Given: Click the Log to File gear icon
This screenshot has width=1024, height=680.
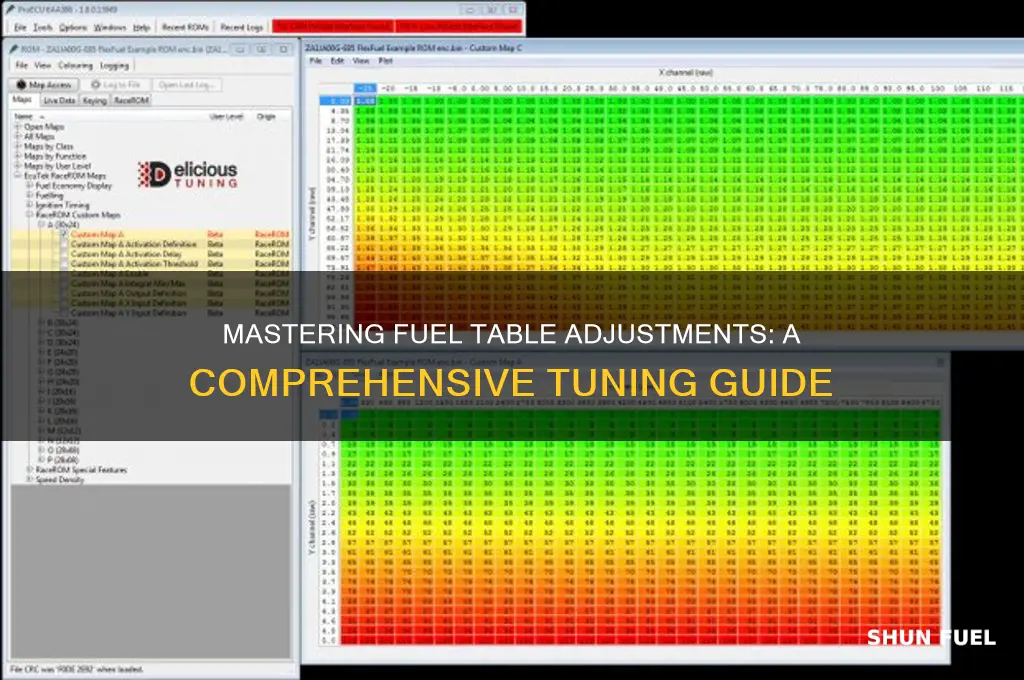Looking at the screenshot, I should pyautogui.click(x=96, y=85).
